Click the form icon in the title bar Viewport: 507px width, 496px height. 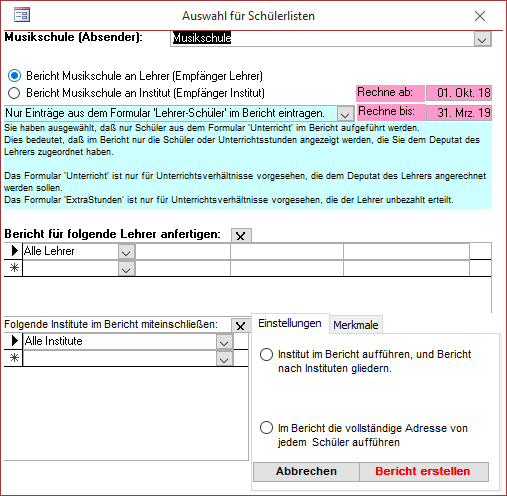coord(22,15)
